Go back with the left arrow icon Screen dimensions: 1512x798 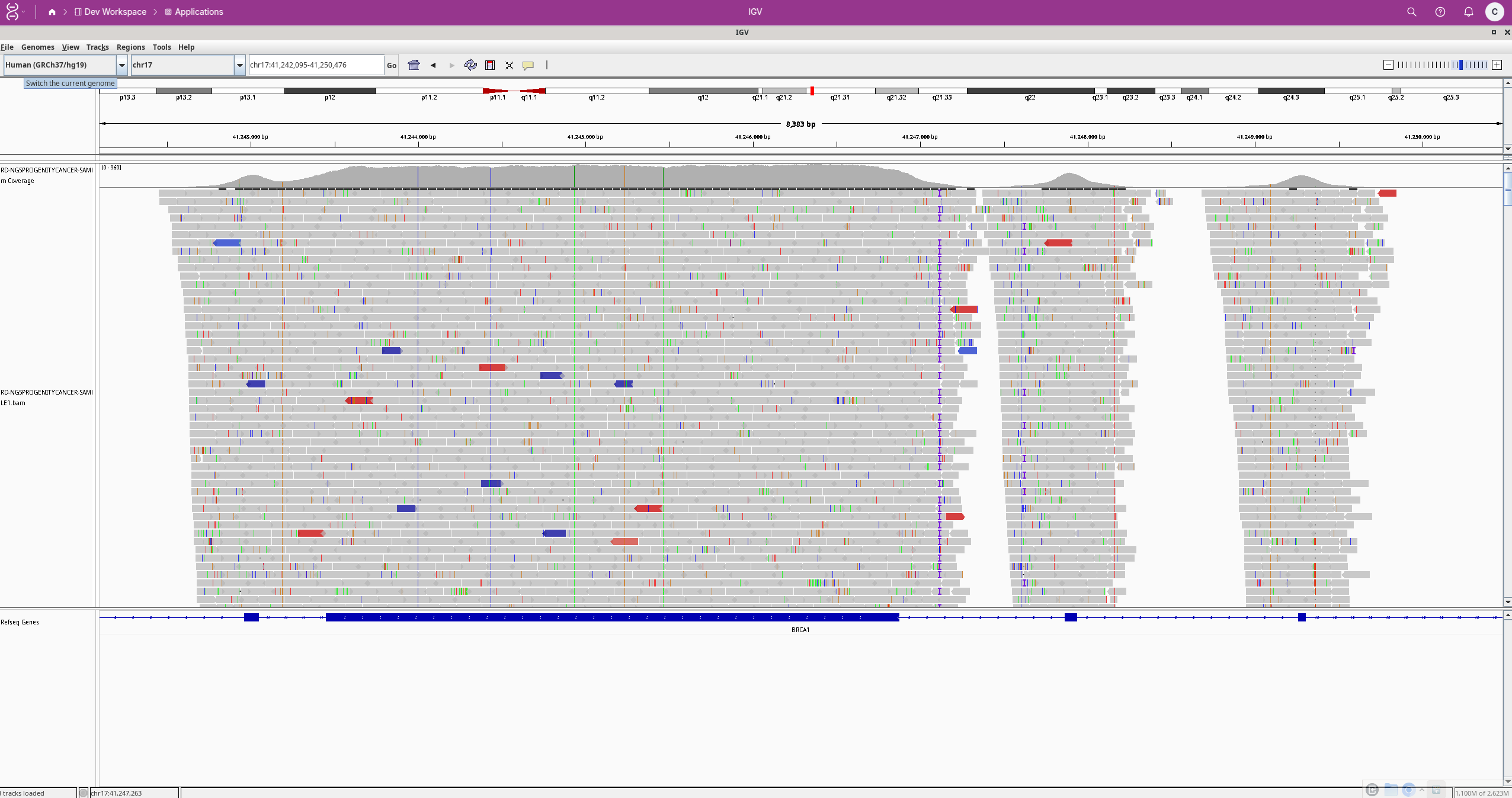[x=433, y=65]
